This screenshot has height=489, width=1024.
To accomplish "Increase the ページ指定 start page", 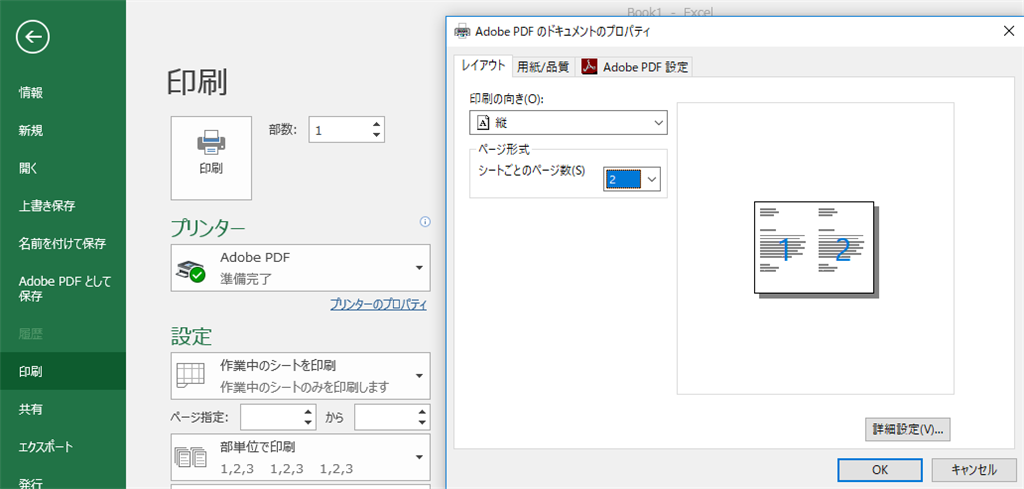I will 308,412.
